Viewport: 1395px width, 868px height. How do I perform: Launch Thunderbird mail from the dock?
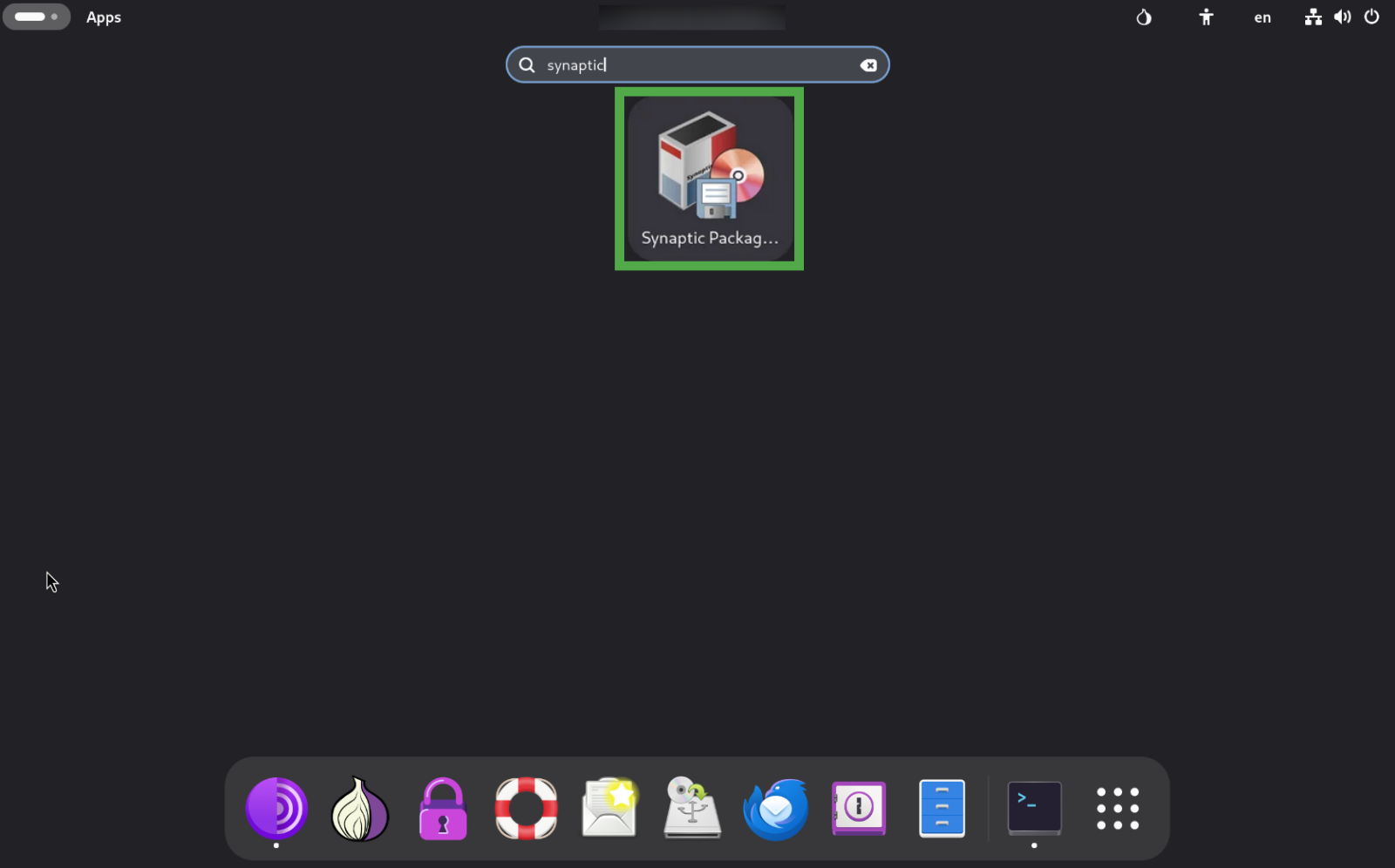776,808
